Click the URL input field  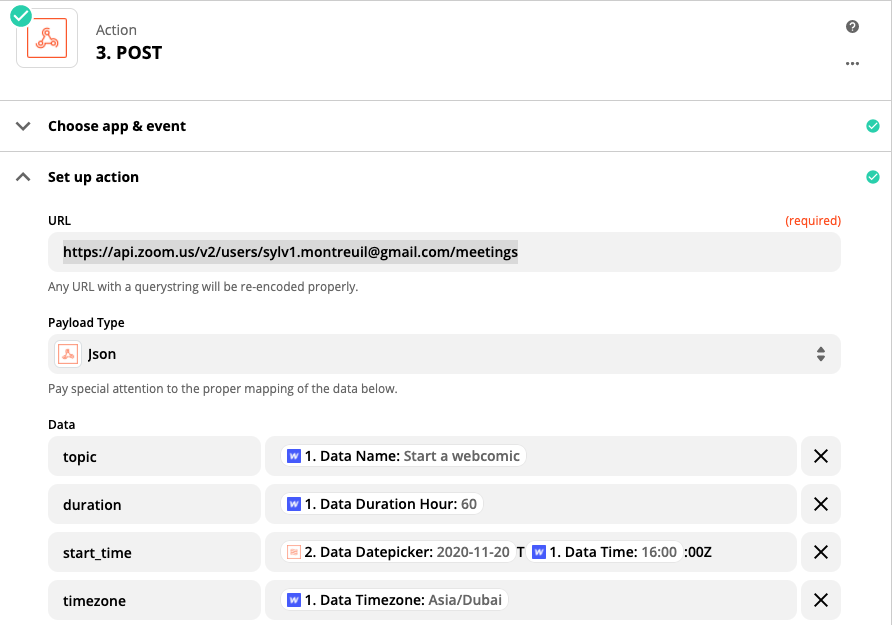tap(444, 253)
